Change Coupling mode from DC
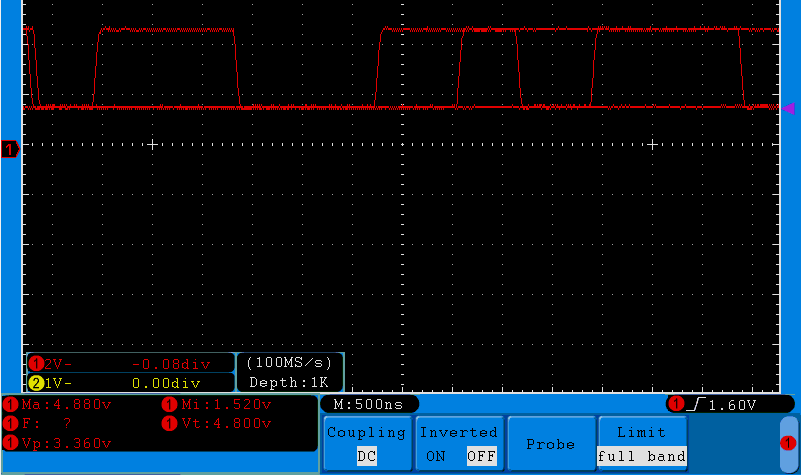 point(366,456)
